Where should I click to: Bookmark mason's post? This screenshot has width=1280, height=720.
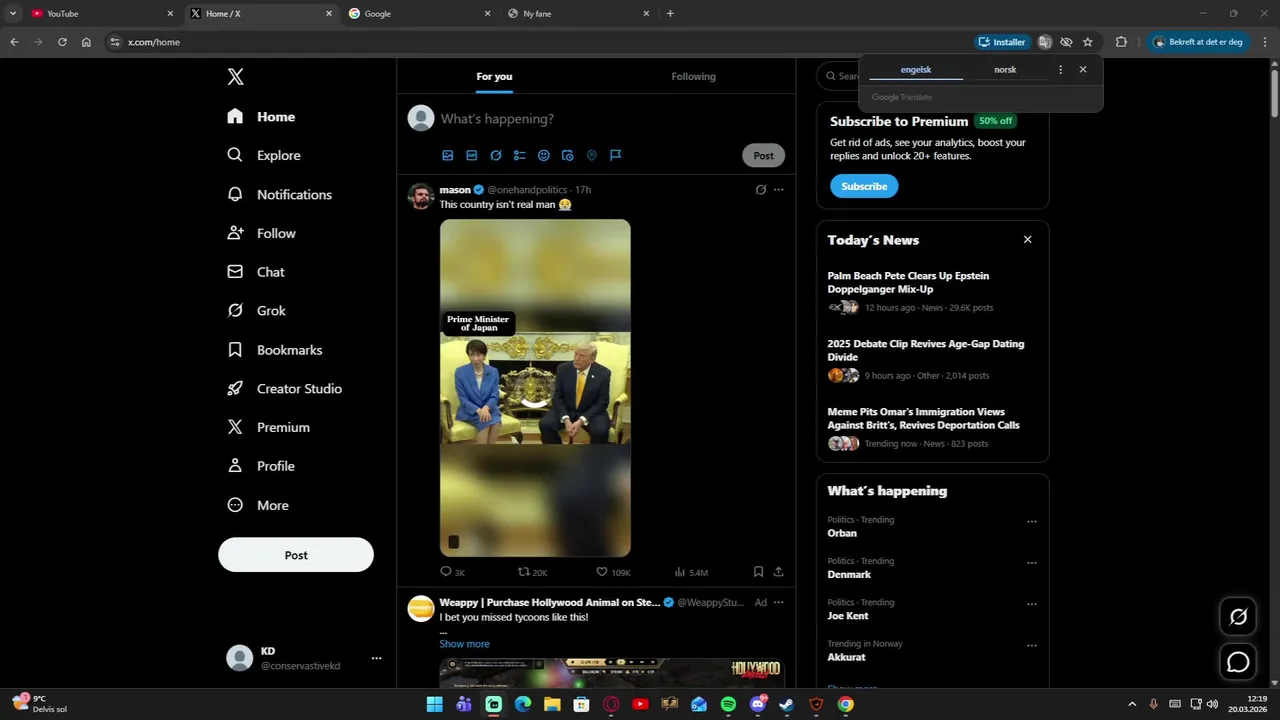coord(758,572)
